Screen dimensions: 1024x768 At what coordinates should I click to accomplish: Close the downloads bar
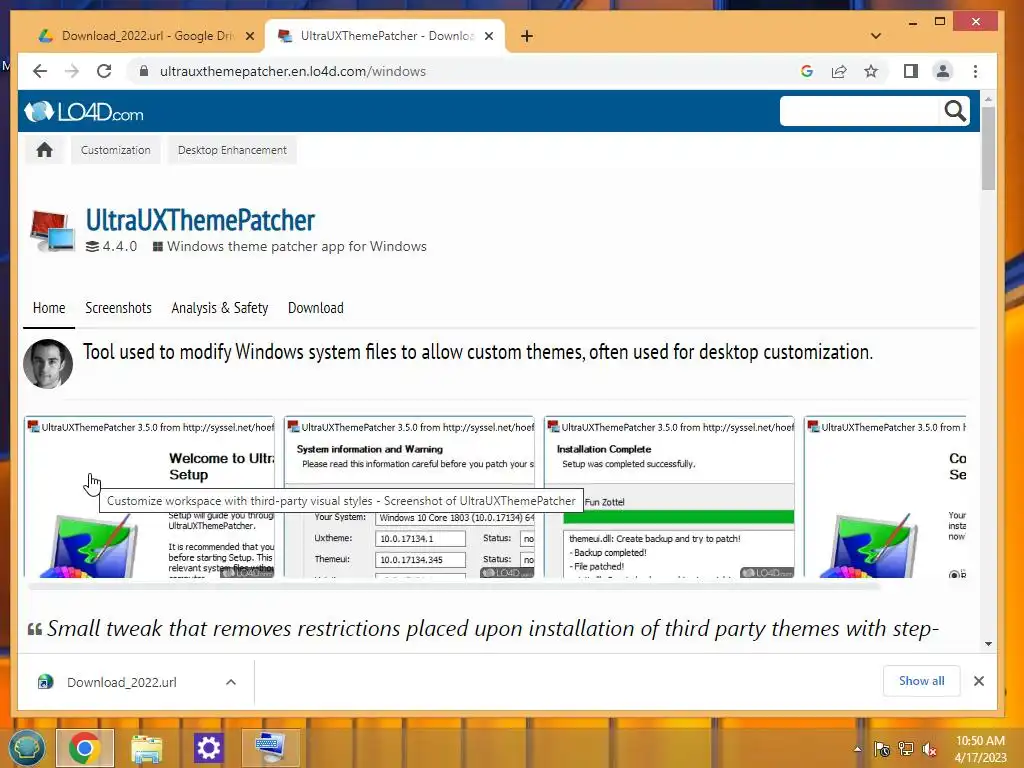[x=978, y=681]
